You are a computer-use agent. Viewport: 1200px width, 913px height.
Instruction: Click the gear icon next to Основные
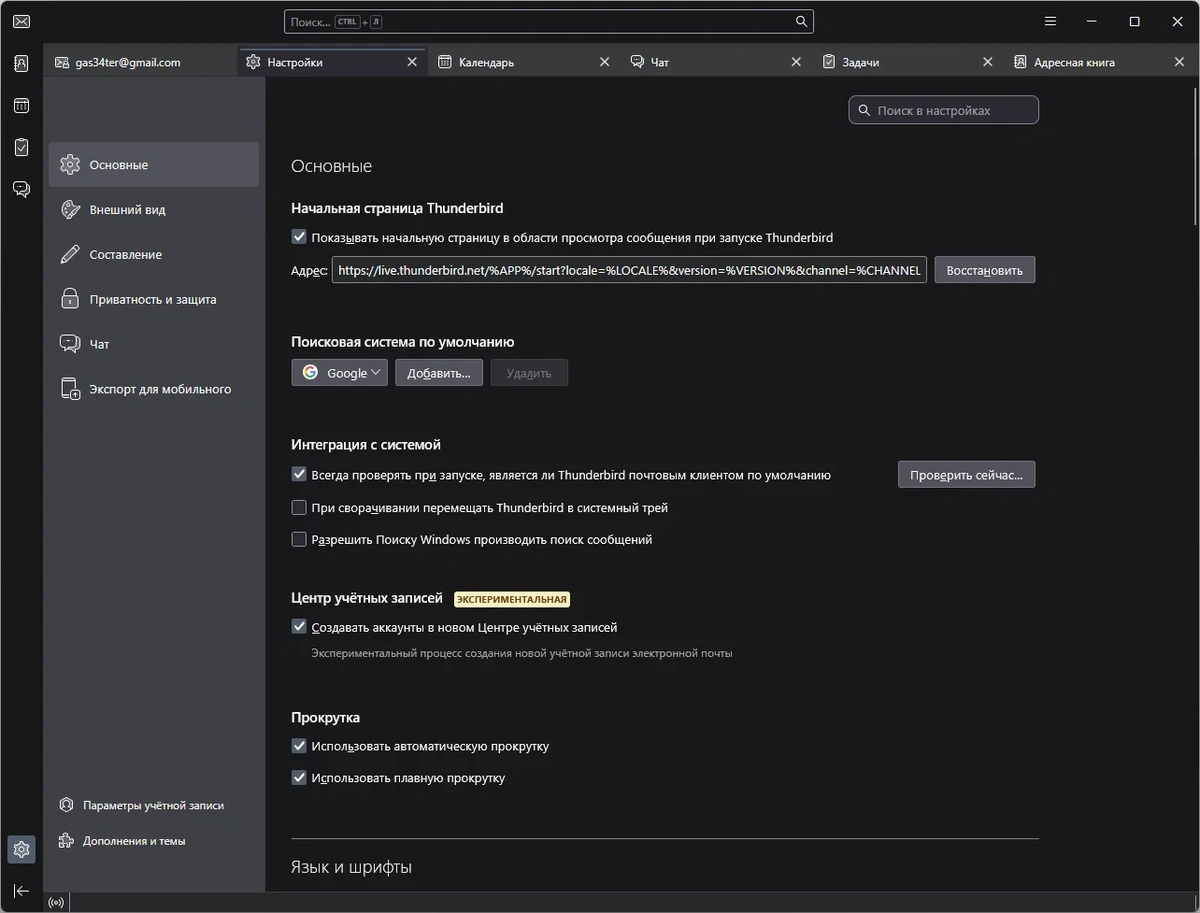pos(69,165)
